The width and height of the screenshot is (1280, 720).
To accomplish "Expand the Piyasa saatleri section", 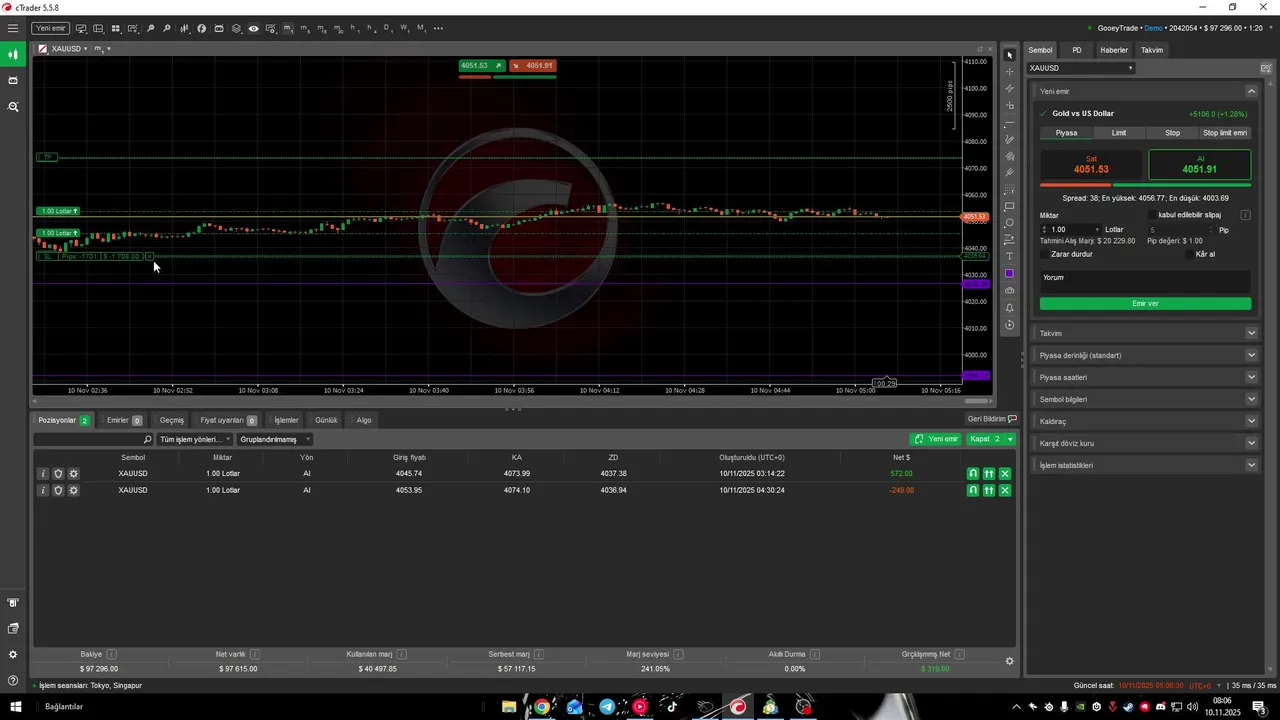I will coord(1251,377).
